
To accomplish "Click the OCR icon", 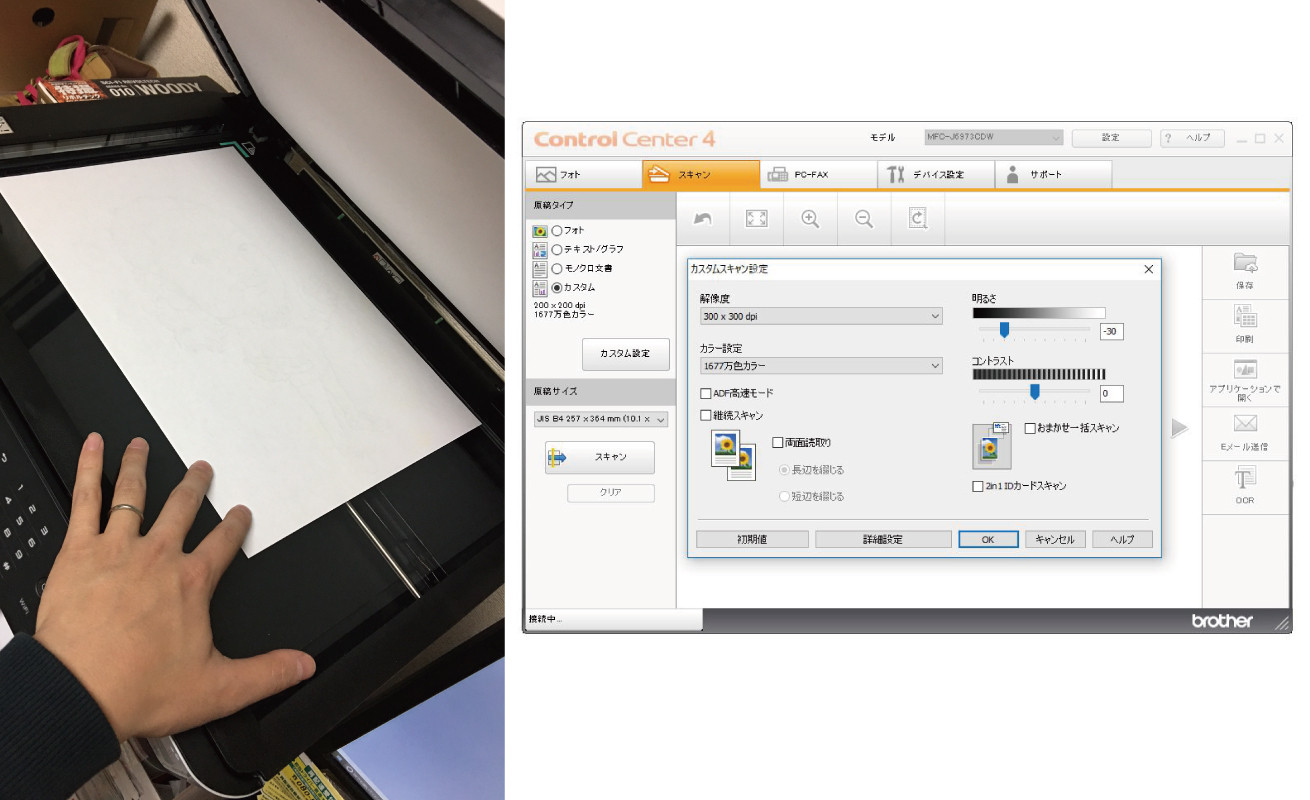I will coord(1245,479).
